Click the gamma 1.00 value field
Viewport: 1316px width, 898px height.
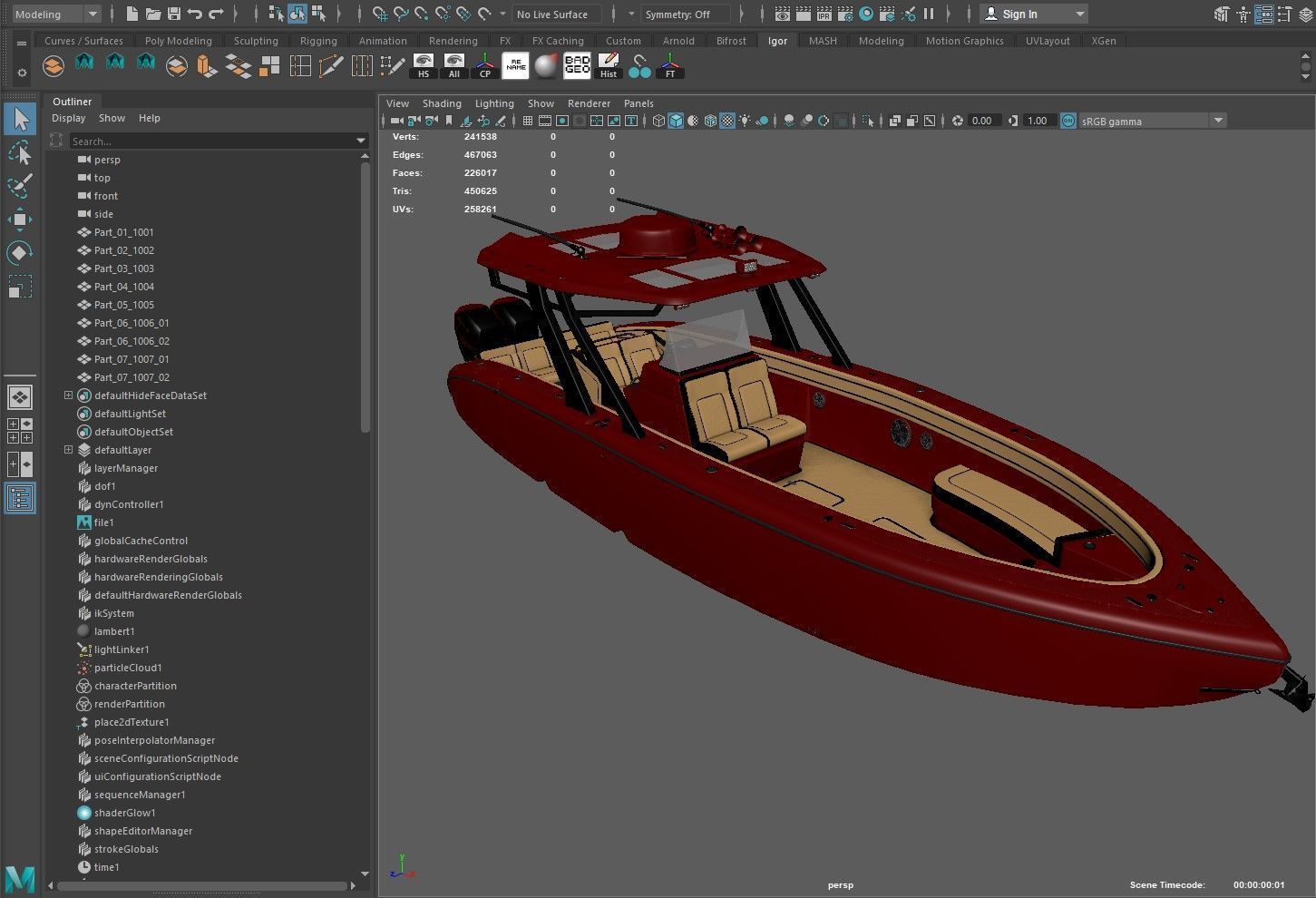pos(1038,121)
